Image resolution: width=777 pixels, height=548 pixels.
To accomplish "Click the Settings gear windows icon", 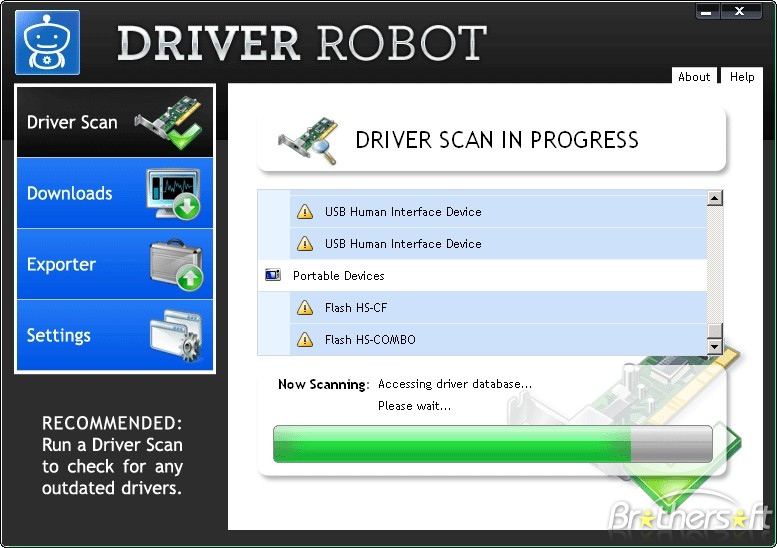I will point(175,336).
